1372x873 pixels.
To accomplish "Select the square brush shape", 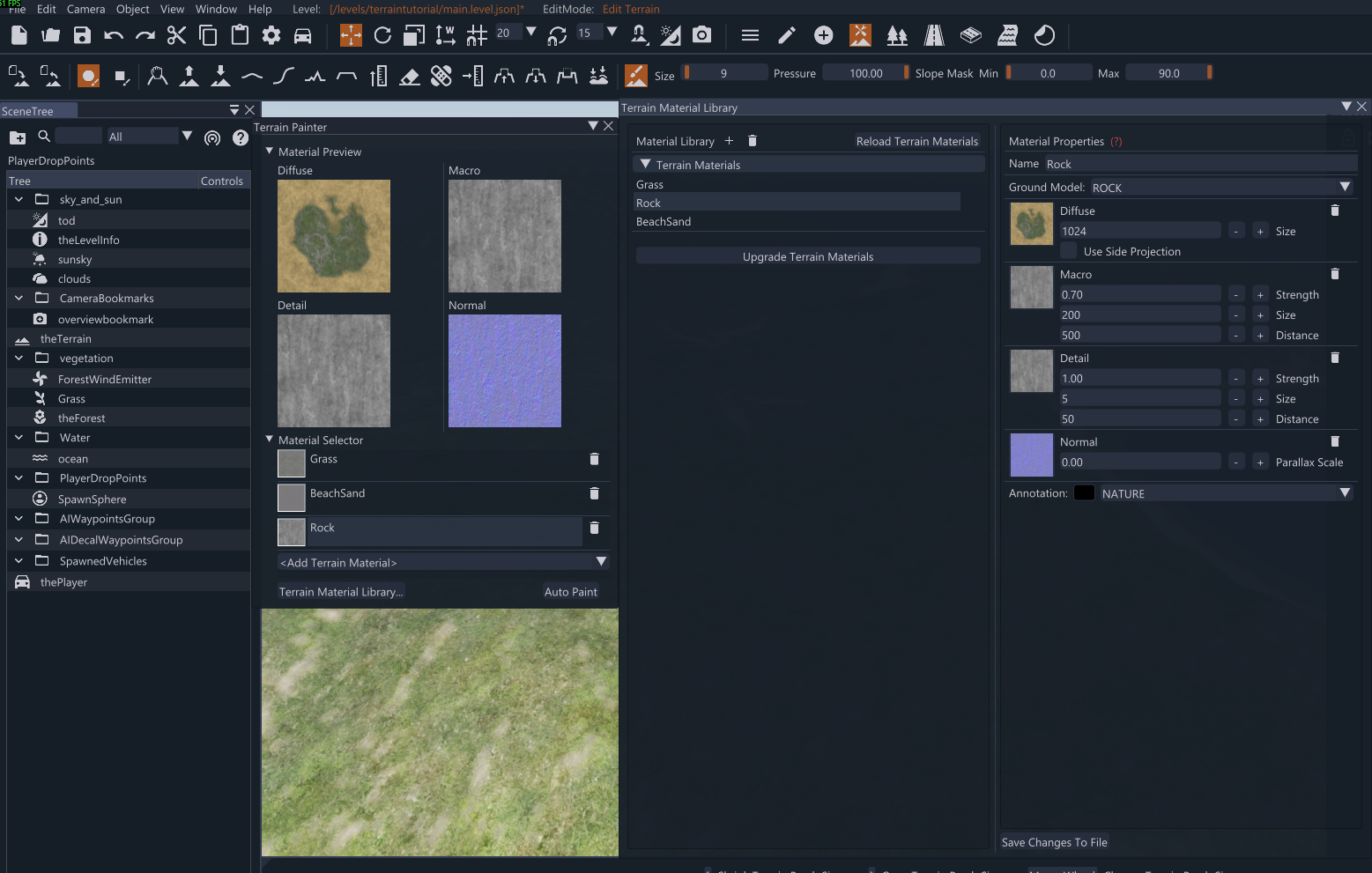I will (x=122, y=77).
